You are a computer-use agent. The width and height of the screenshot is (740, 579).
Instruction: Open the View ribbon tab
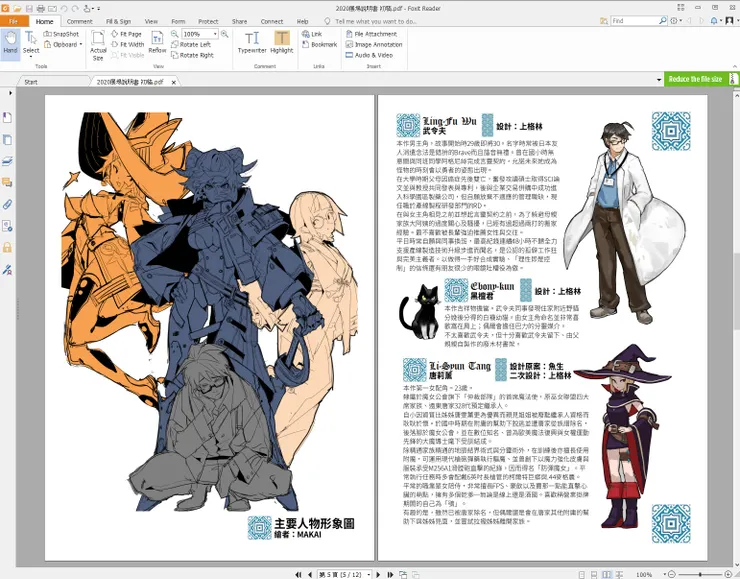click(x=151, y=21)
